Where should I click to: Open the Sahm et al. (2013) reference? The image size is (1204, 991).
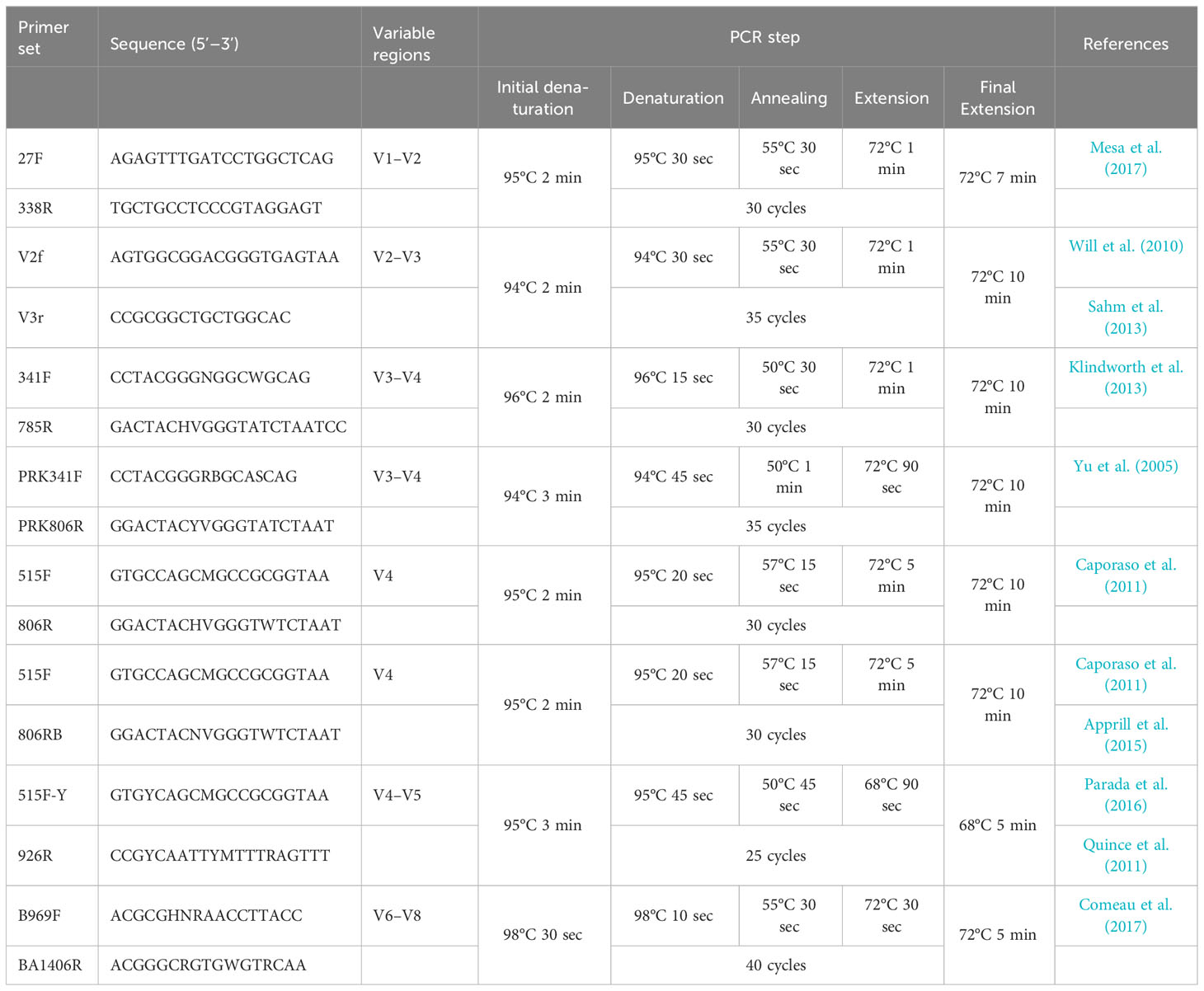coord(1126,317)
